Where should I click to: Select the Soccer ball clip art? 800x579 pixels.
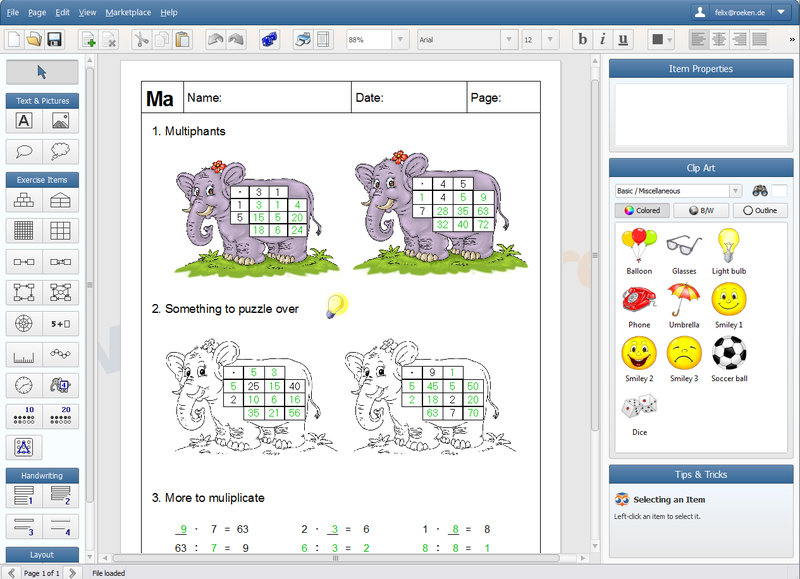[x=729, y=359]
